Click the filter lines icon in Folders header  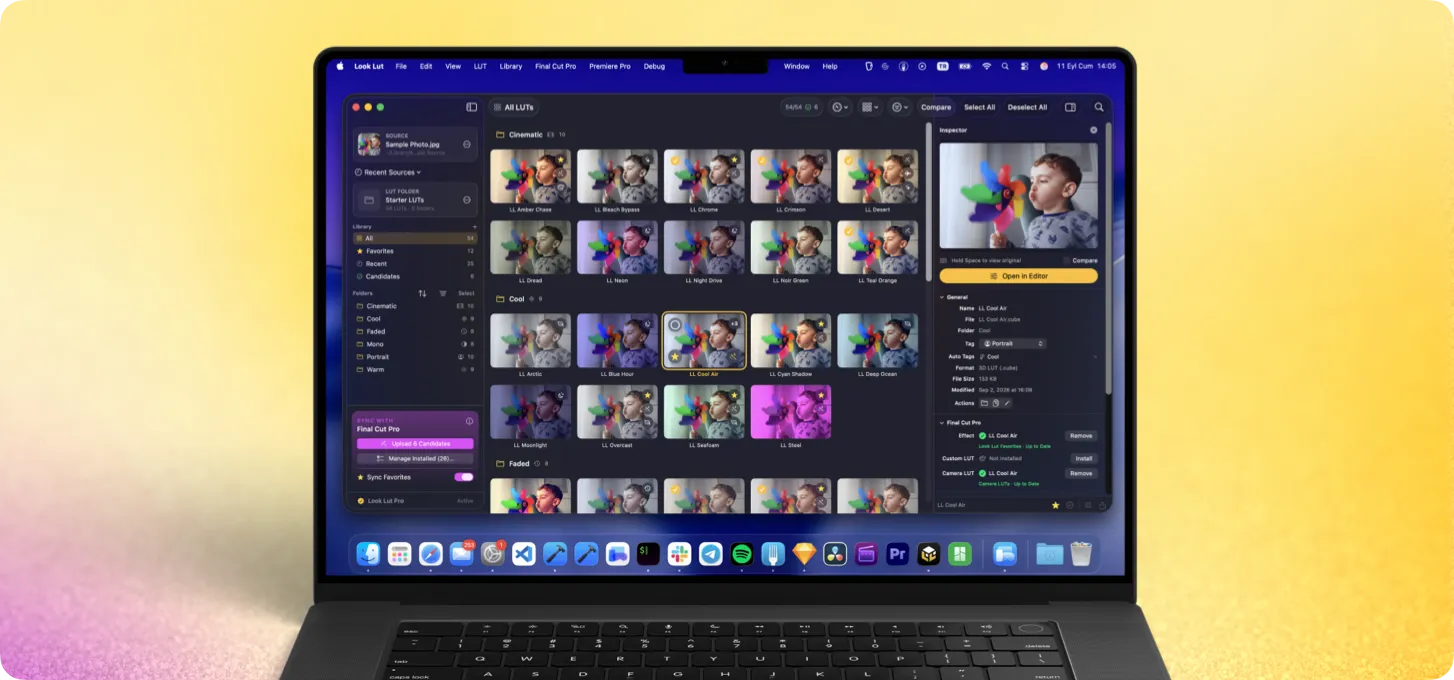tap(443, 293)
